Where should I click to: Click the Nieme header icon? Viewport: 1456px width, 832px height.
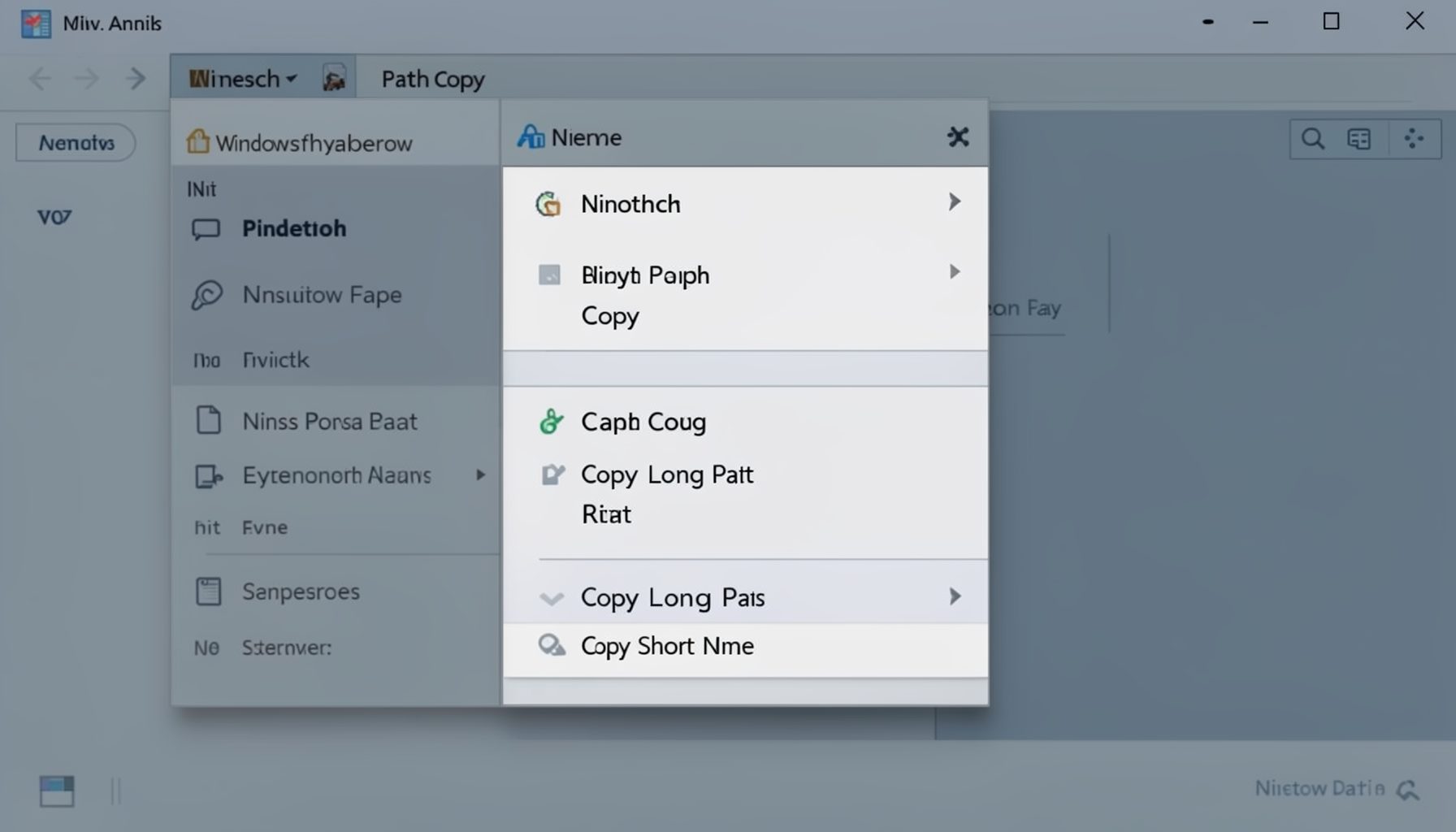(531, 136)
